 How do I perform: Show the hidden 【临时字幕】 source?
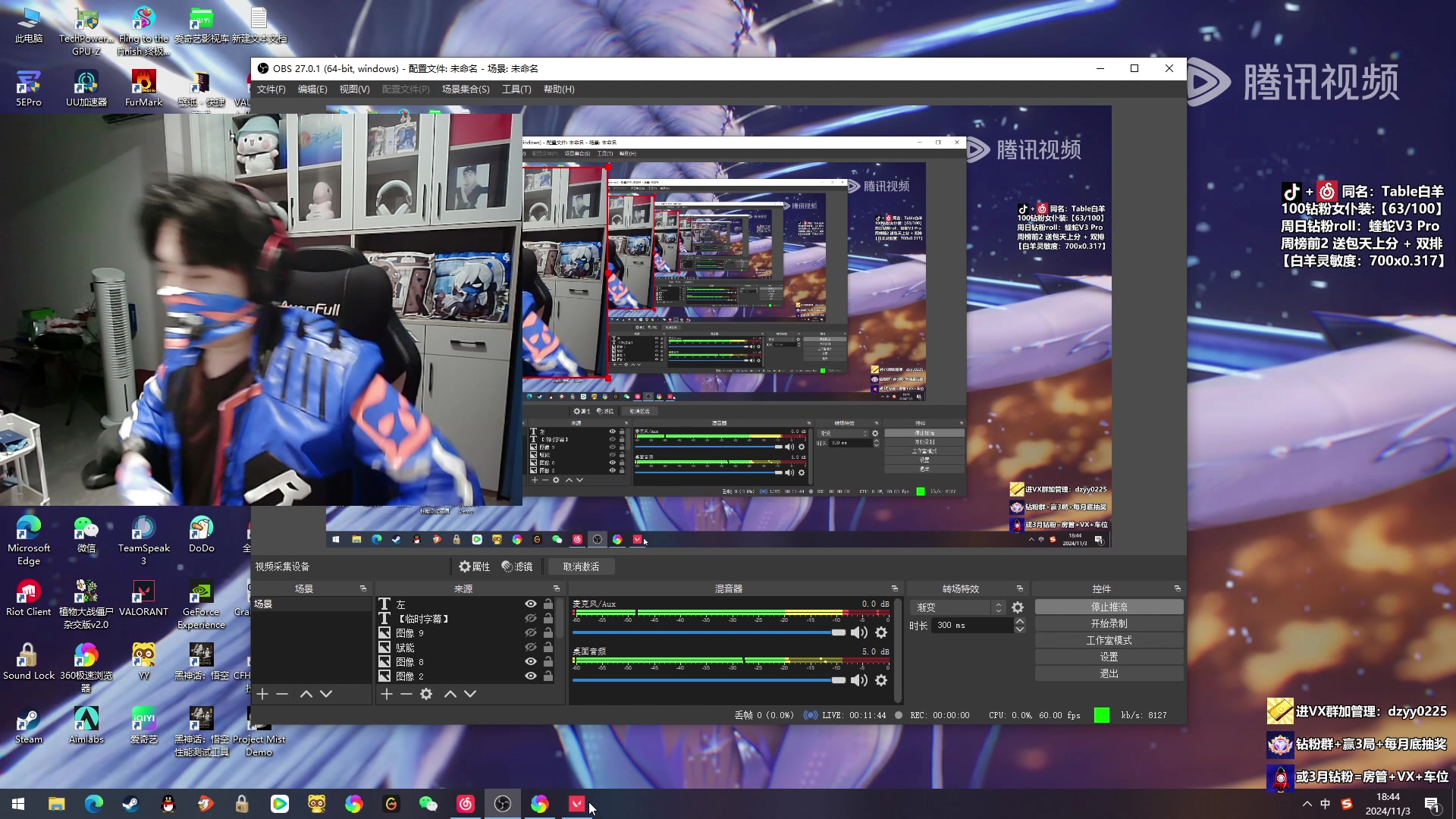pyautogui.click(x=531, y=619)
